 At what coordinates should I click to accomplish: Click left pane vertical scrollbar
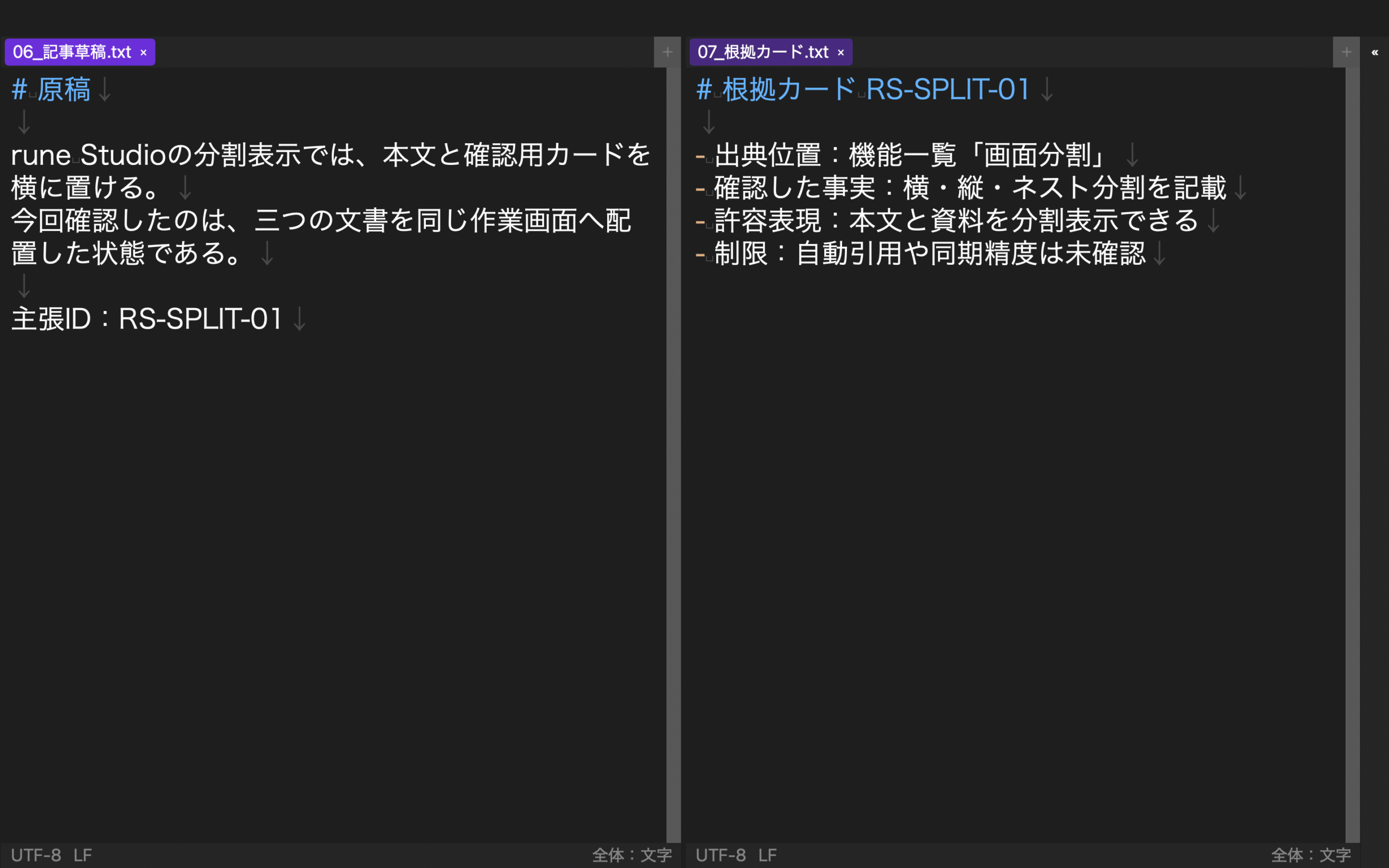[673, 455]
